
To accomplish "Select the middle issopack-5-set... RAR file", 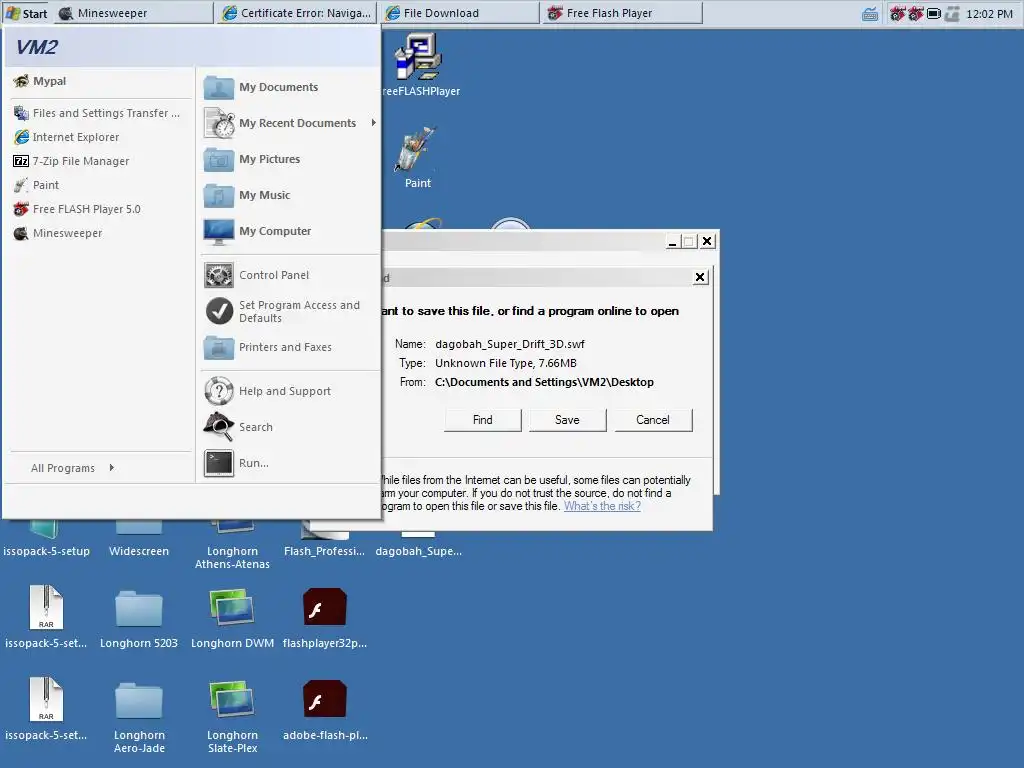I will click(46, 618).
